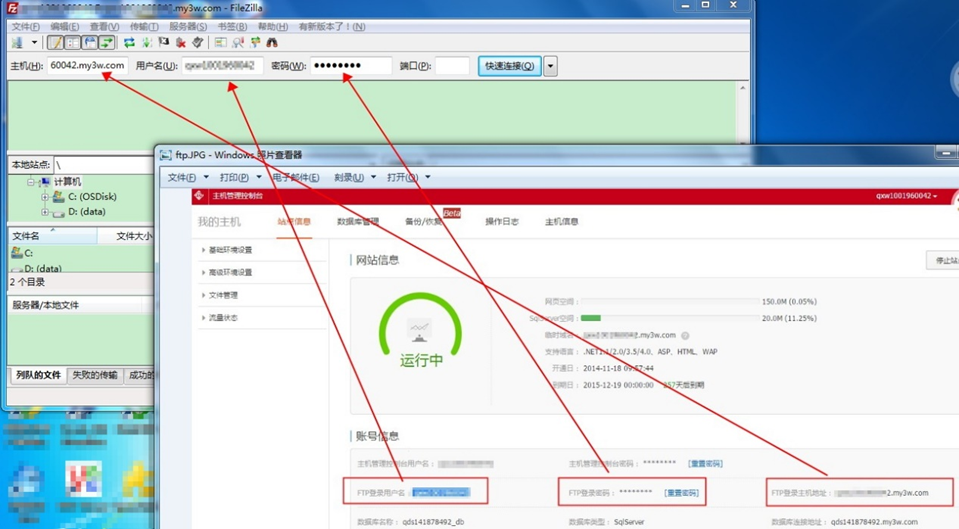The height and width of the screenshot is (529, 959).
Task: Open the quick connect history dropdown arrow
Action: (x=550, y=66)
